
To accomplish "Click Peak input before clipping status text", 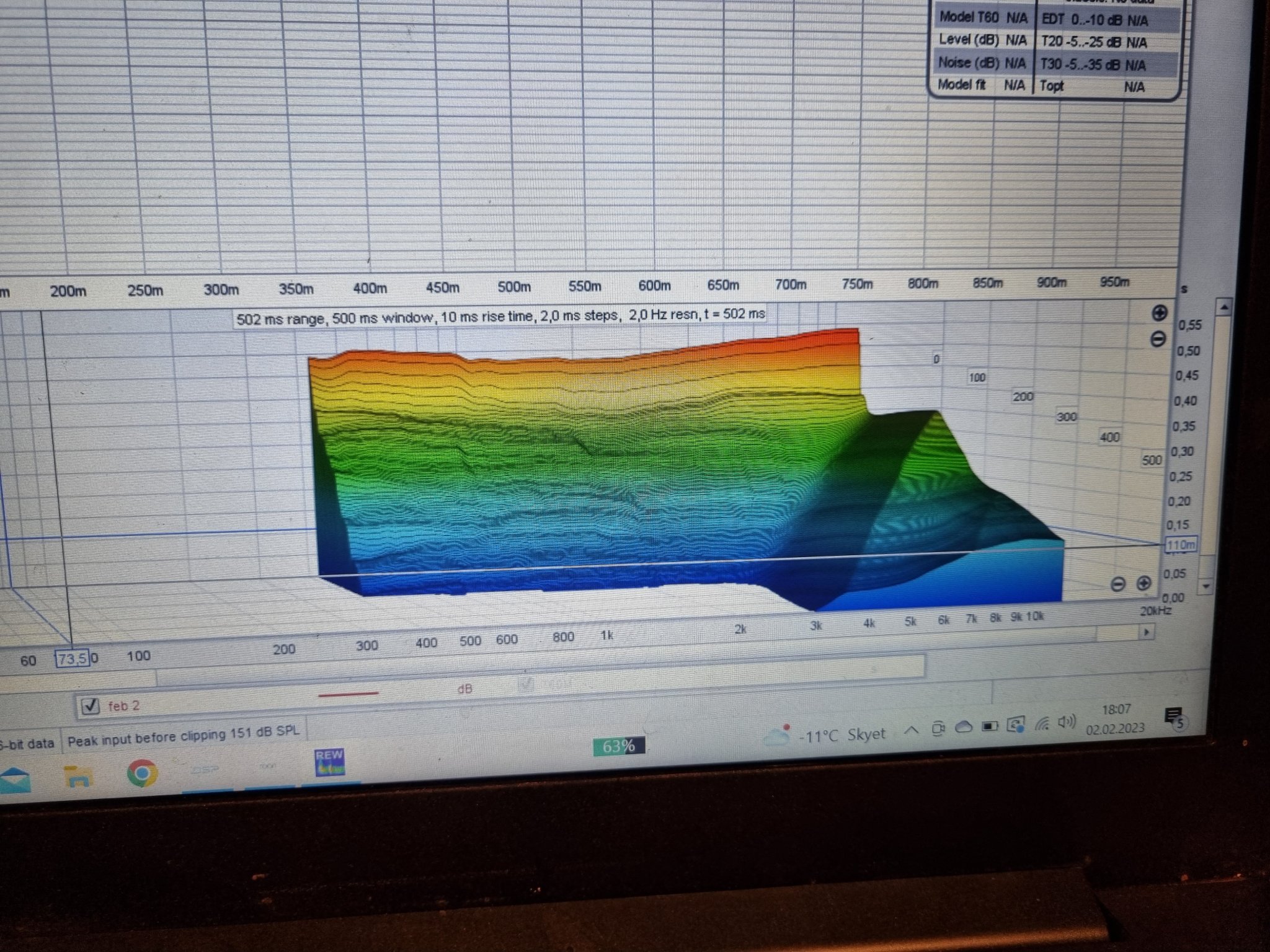I will [183, 736].
